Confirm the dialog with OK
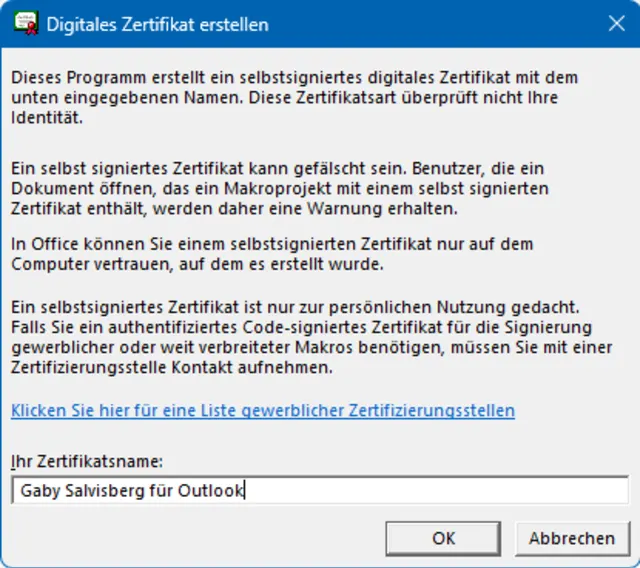Viewport: 640px width, 568px height. click(x=444, y=538)
